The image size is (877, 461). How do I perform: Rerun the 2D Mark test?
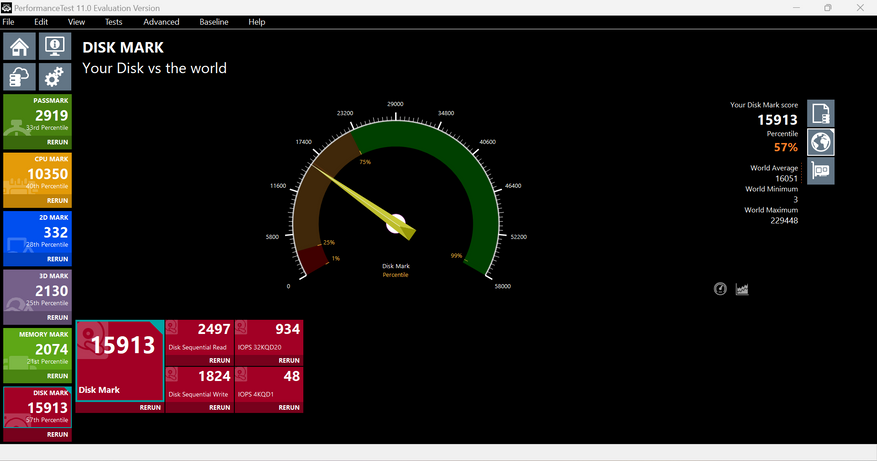(58, 259)
